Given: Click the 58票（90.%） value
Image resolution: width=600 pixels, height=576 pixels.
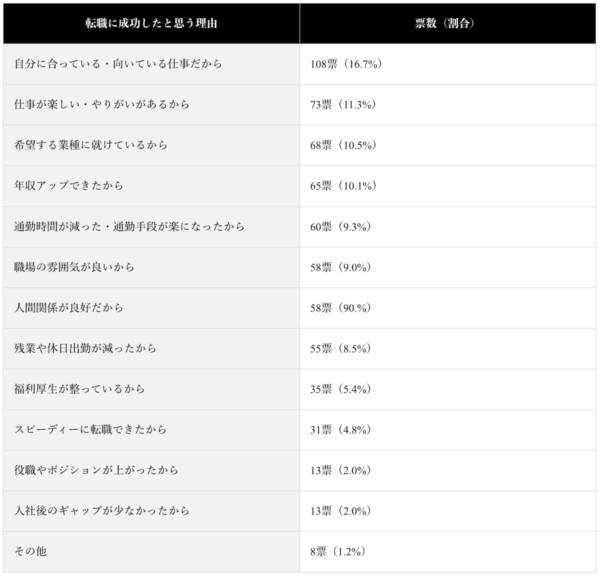Looking at the screenshot, I should tap(340, 308).
